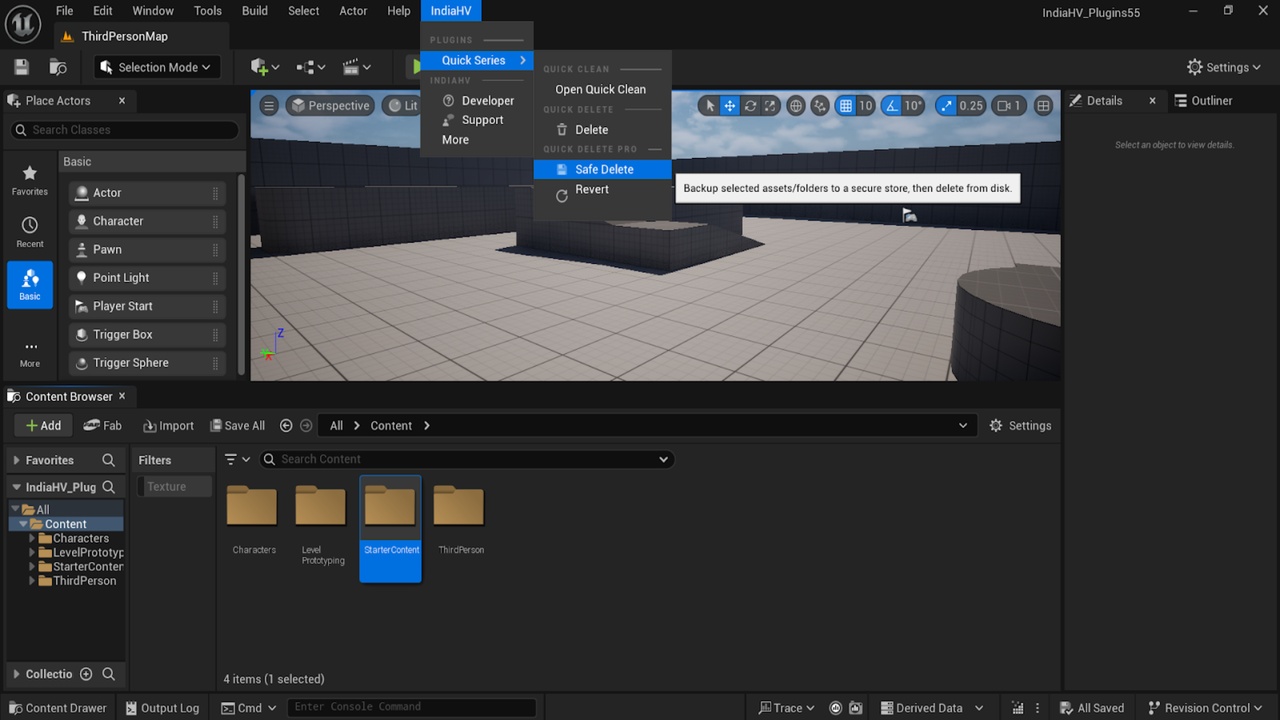
Task: Close the Details panel tab
Action: (x=1152, y=100)
